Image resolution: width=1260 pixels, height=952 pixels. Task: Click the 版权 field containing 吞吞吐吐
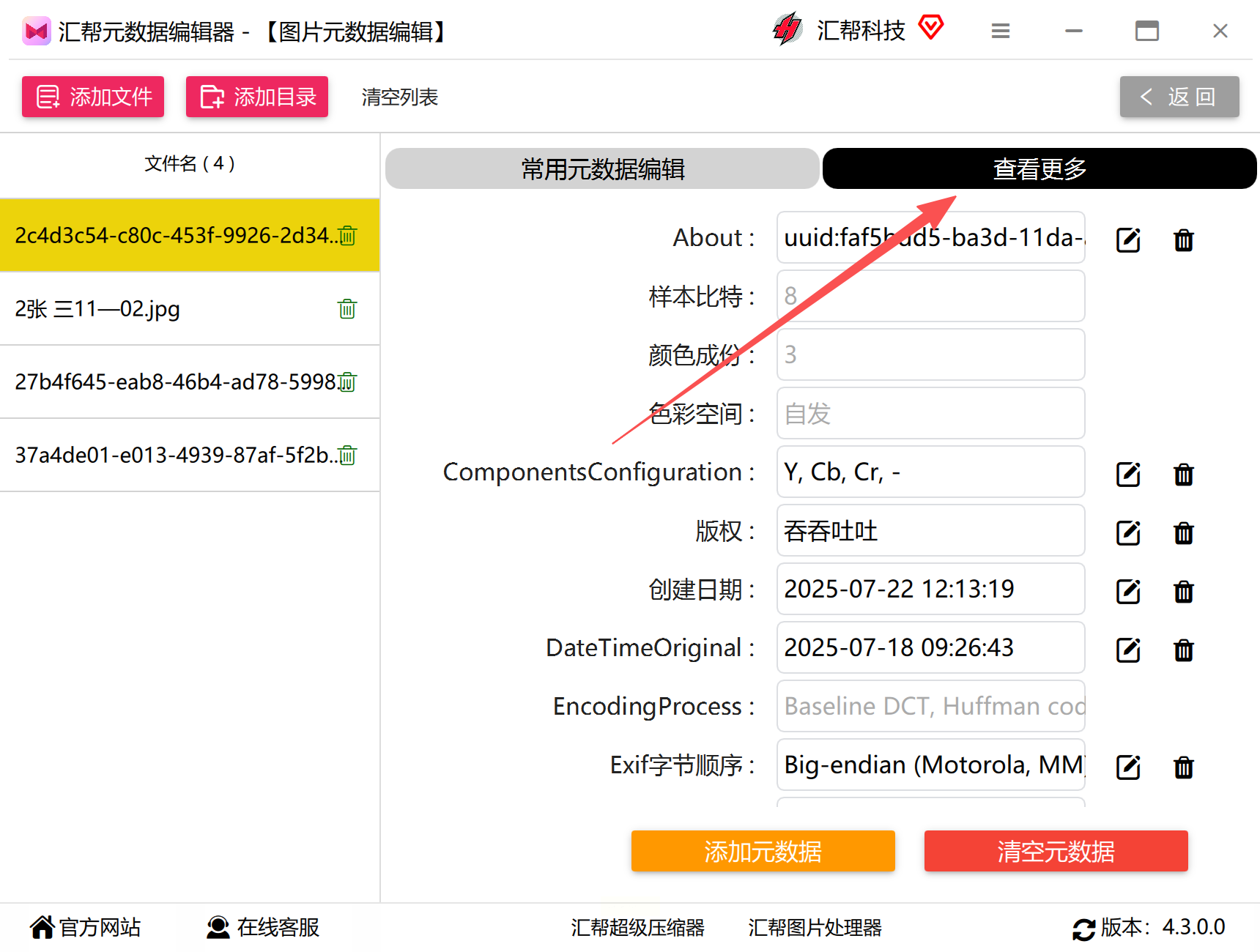coord(931,530)
